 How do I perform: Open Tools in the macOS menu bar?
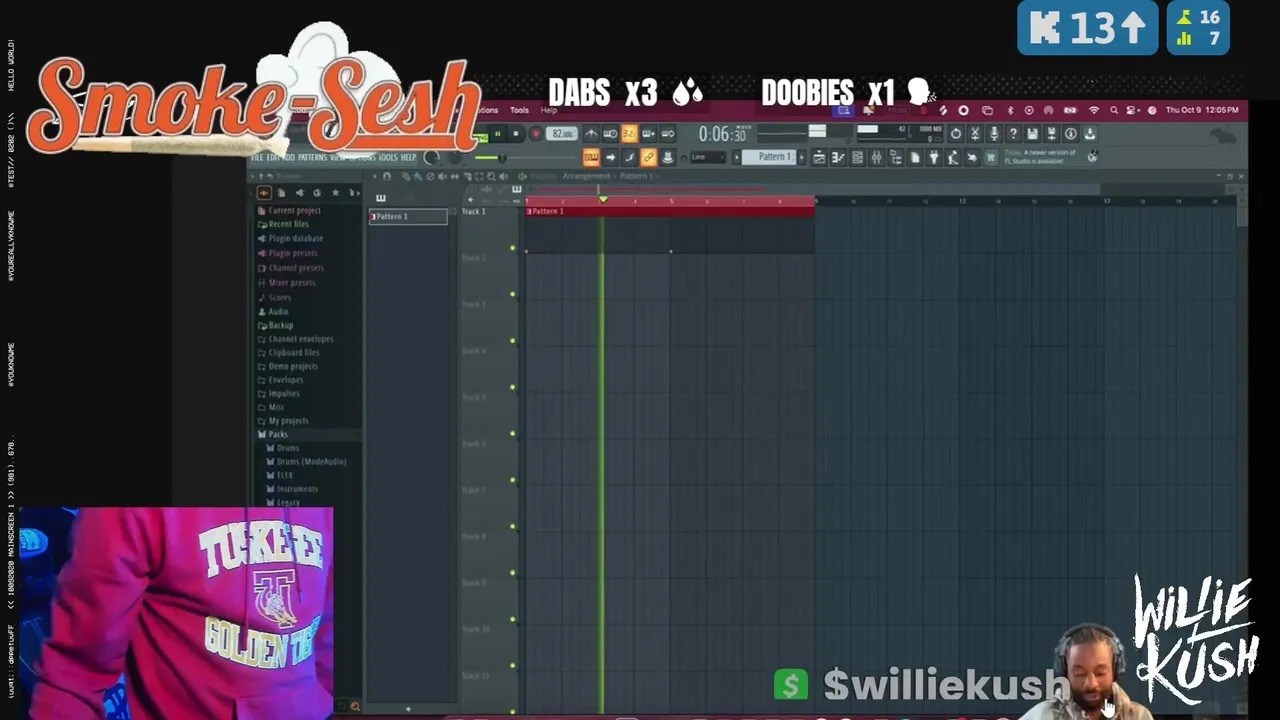click(x=519, y=110)
